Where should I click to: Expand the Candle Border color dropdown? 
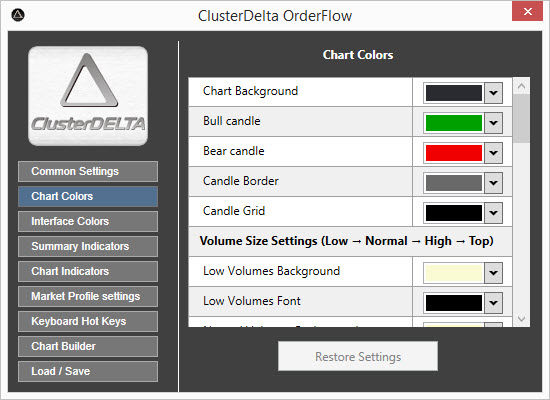click(494, 183)
